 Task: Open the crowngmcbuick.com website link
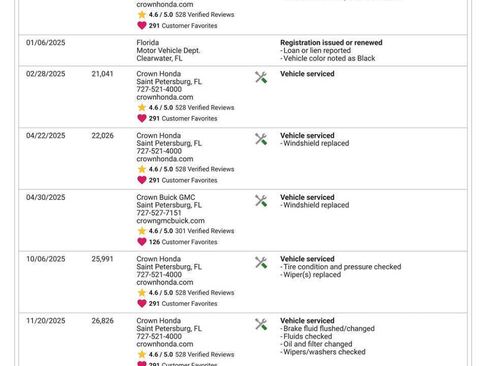pyautogui.click(x=170, y=221)
